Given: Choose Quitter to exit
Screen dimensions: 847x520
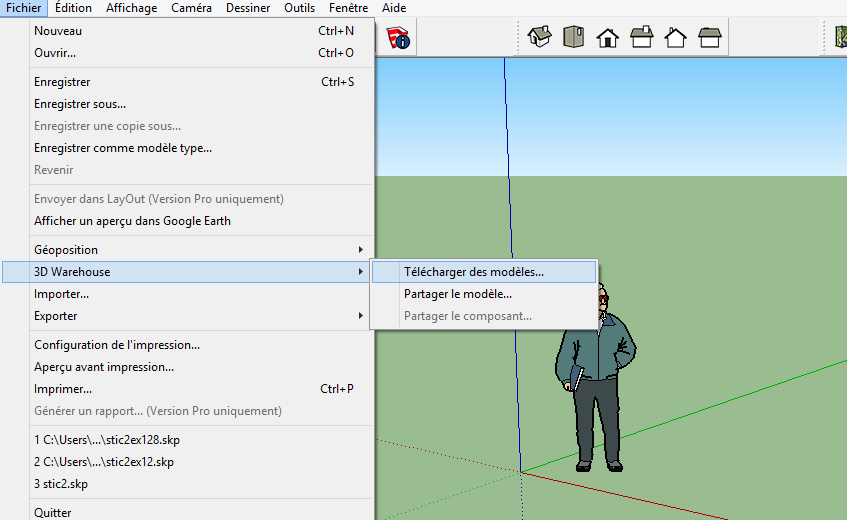Looking at the screenshot, I should coord(188,512).
